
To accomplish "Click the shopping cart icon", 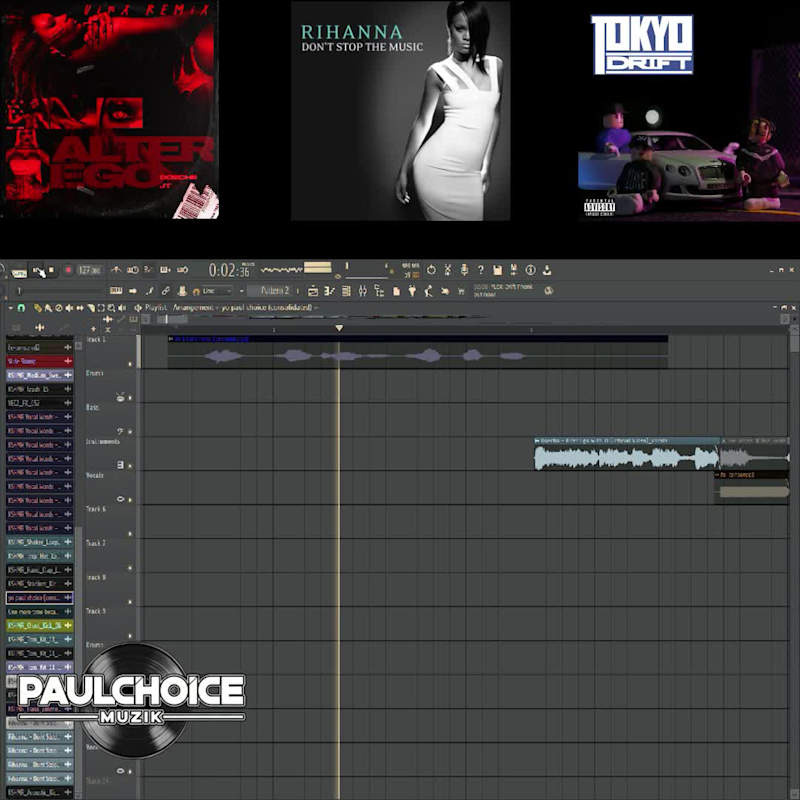I will tap(461, 291).
